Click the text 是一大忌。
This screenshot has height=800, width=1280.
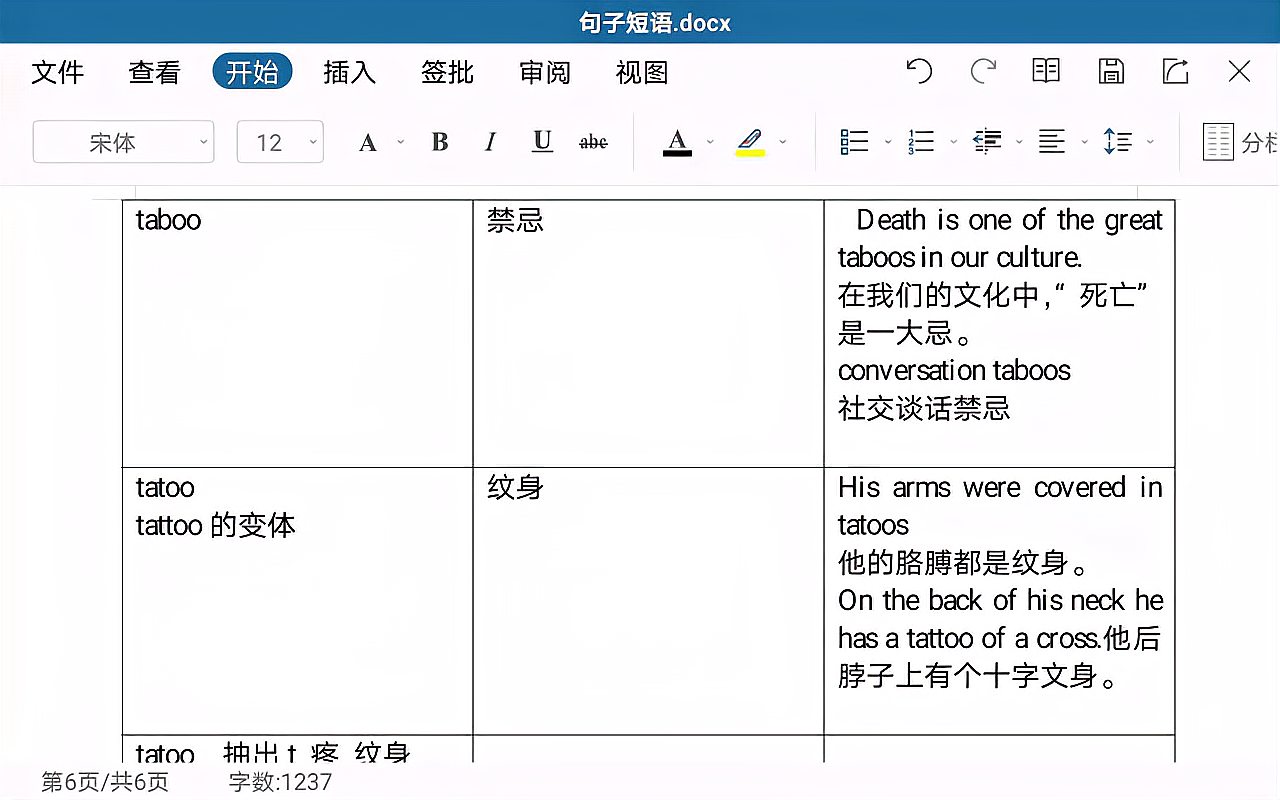[x=906, y=333]
